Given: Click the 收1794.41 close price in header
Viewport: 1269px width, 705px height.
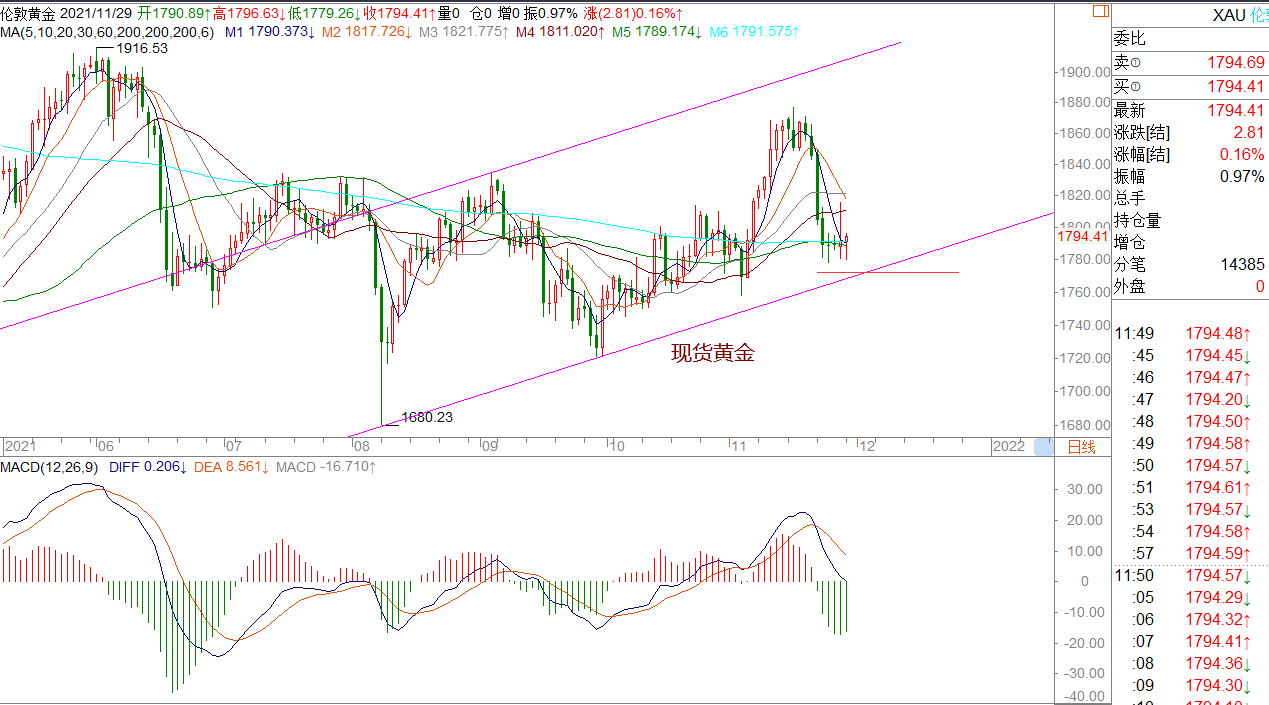Looking at the screenshot, I should tap(400, 14).
